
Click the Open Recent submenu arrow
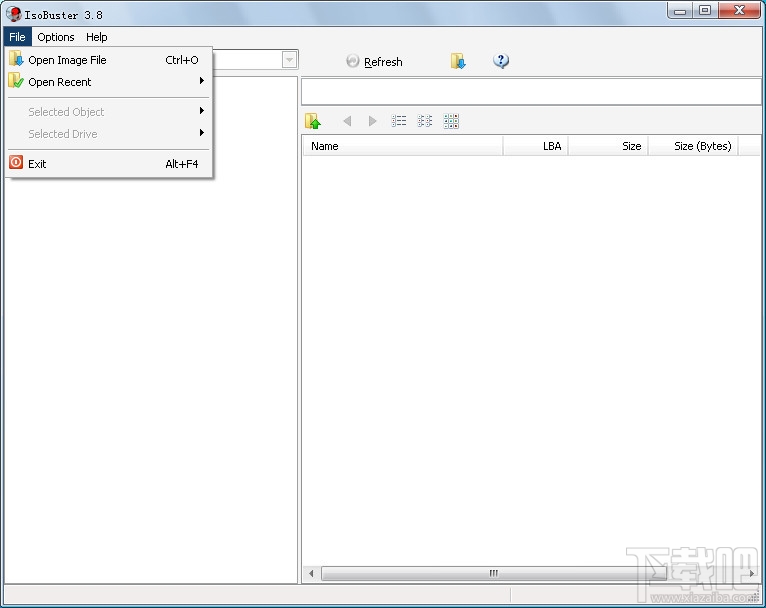[x=202, y=81]
